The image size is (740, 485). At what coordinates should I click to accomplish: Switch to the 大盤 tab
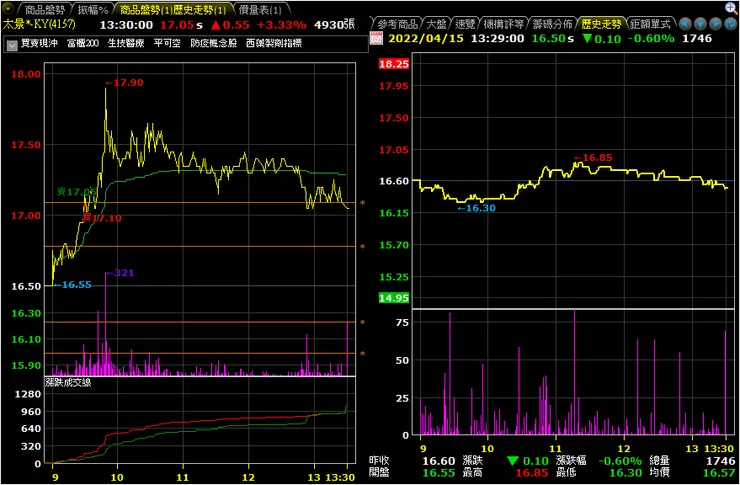tap(437, 24)
